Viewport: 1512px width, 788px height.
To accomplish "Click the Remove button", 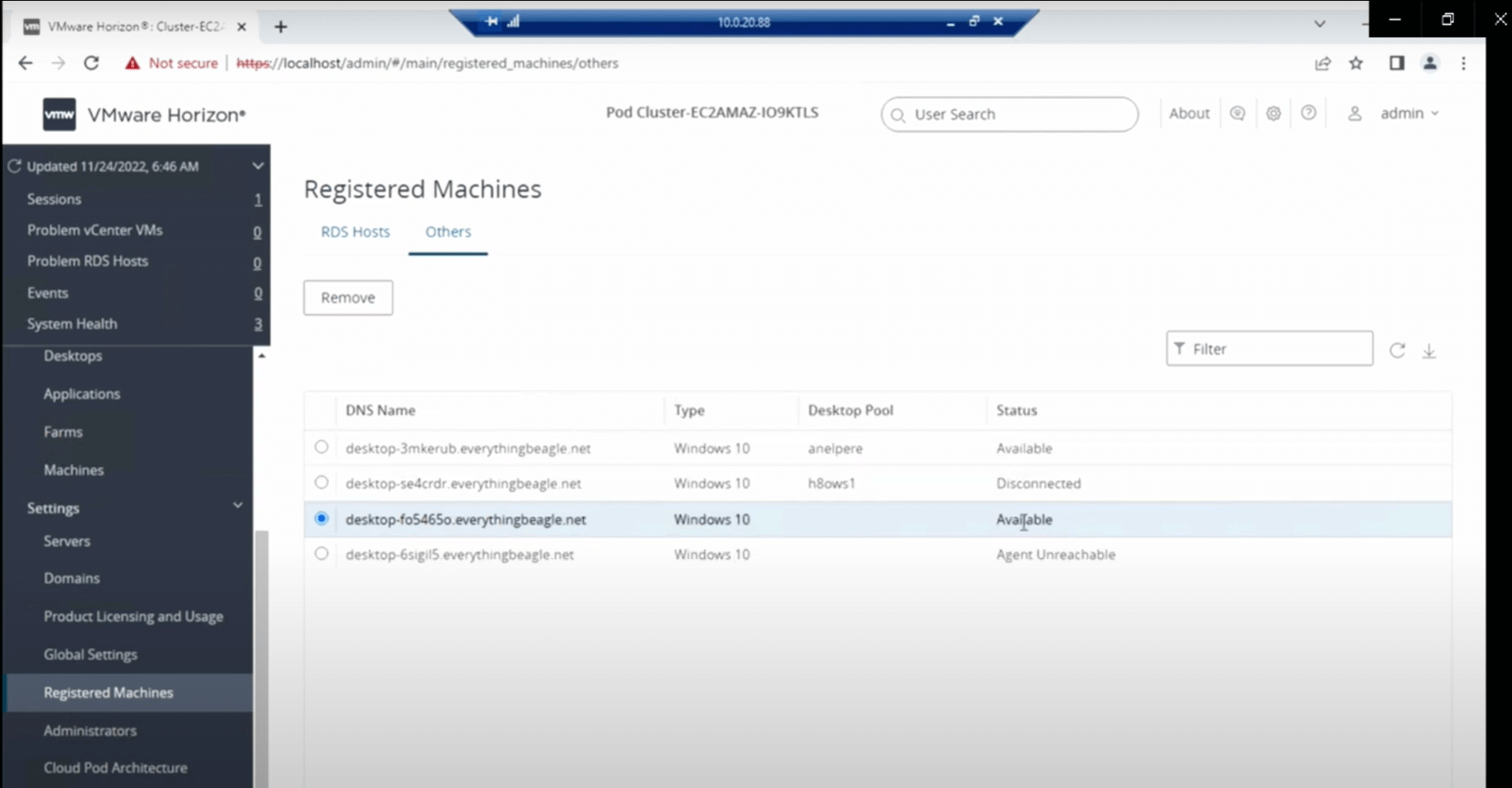I will [347, 298].
